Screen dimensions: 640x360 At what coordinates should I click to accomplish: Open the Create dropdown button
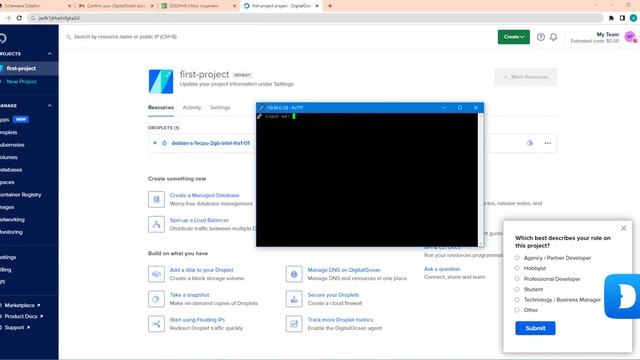(513, 37)
